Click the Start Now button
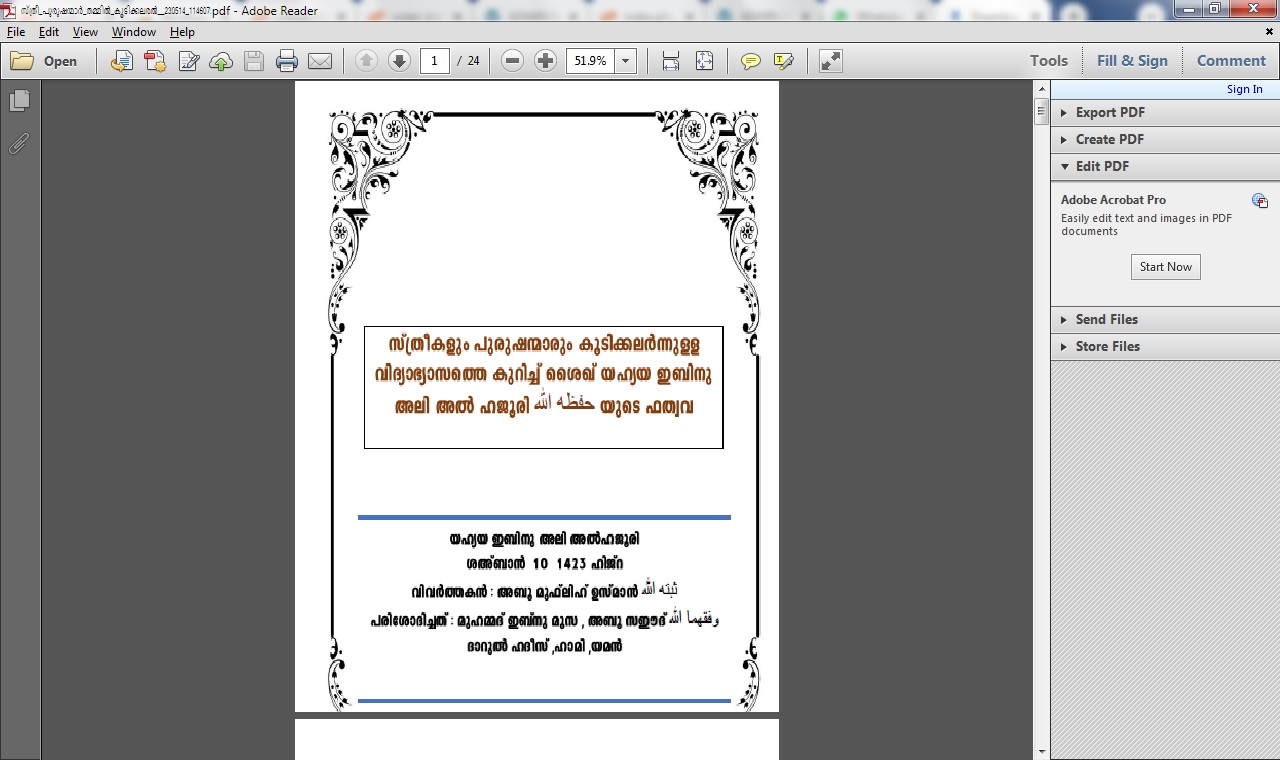Image resolution: width=1280 pixels, height=760 pixels. pos(1166,267)
